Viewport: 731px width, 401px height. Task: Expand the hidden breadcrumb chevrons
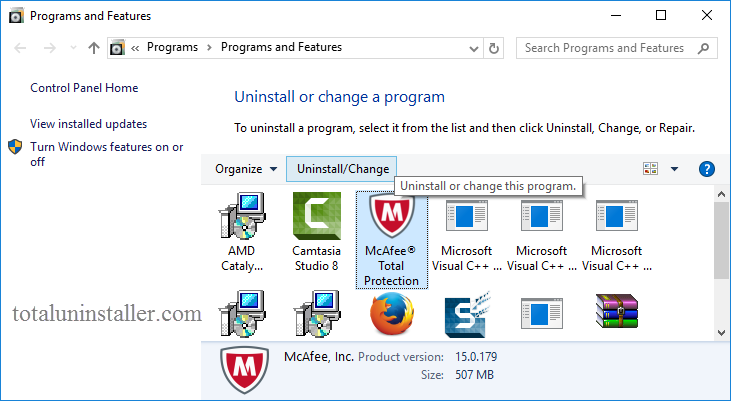[x=135, y=48]
